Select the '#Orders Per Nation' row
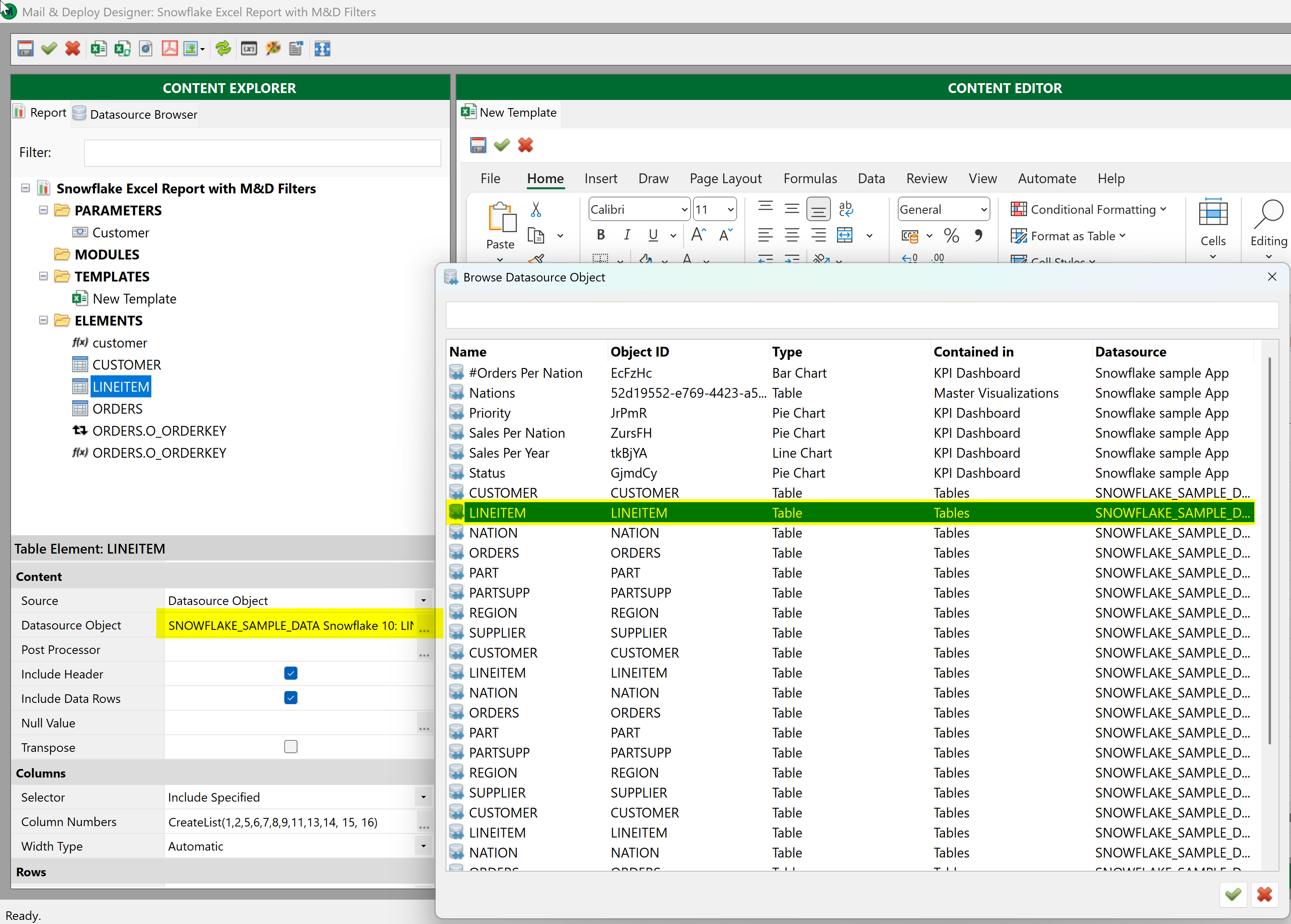The width and height of the screenshot is (1291, 924). [x=850, y=373]
